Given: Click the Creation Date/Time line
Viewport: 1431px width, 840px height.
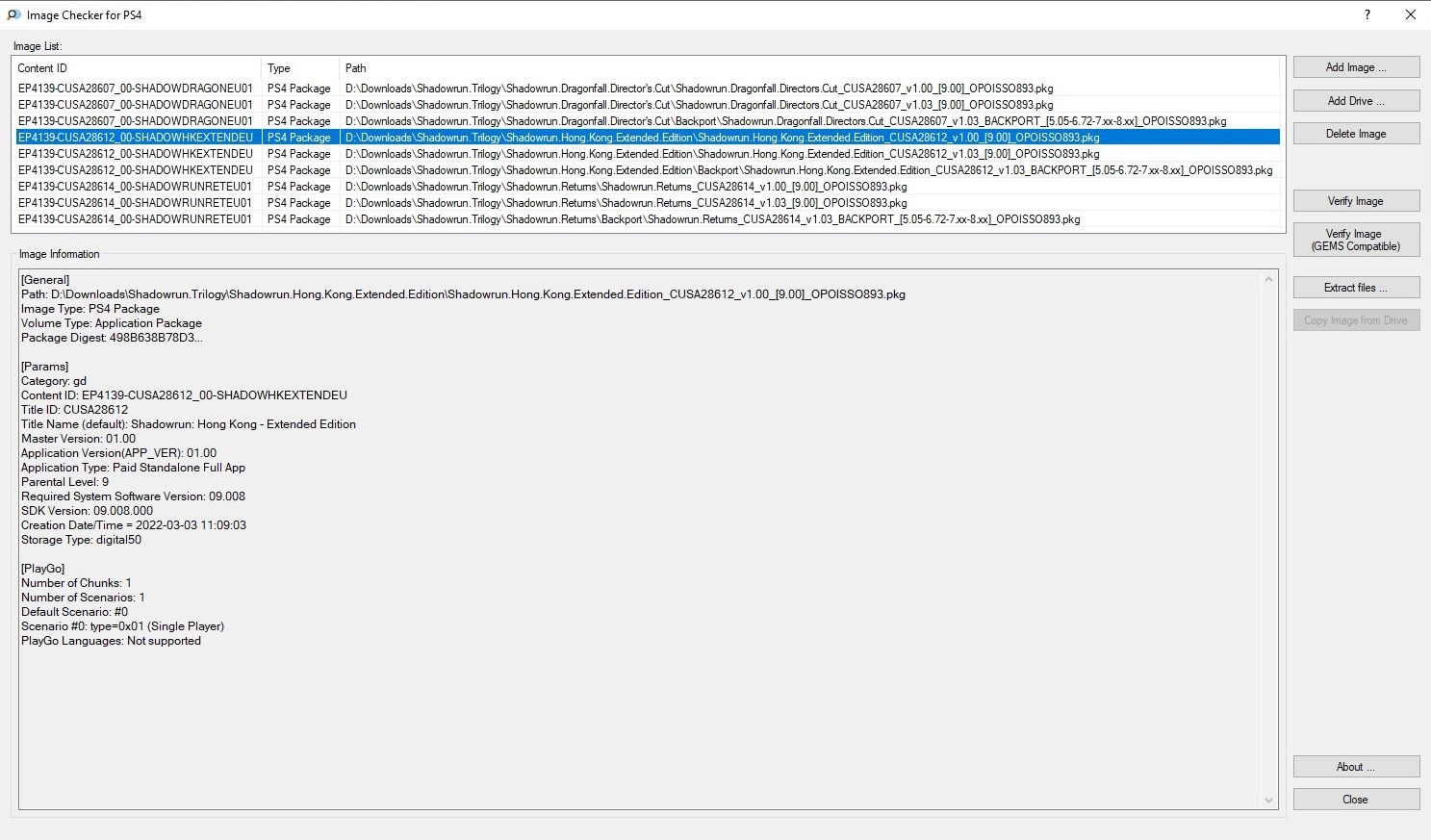Looking at the screenshot, I should pyautogui.click(x=134, y=525).
